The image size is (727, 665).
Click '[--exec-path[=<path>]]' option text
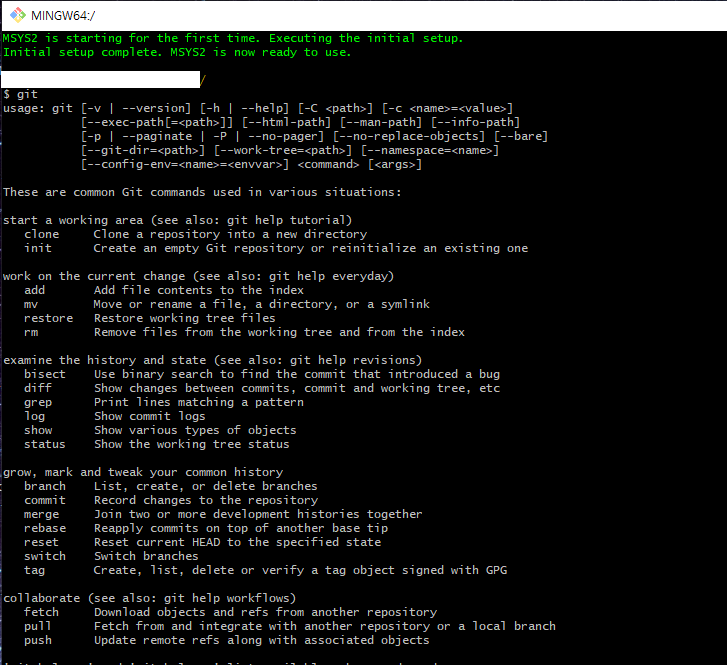[157, 122]
